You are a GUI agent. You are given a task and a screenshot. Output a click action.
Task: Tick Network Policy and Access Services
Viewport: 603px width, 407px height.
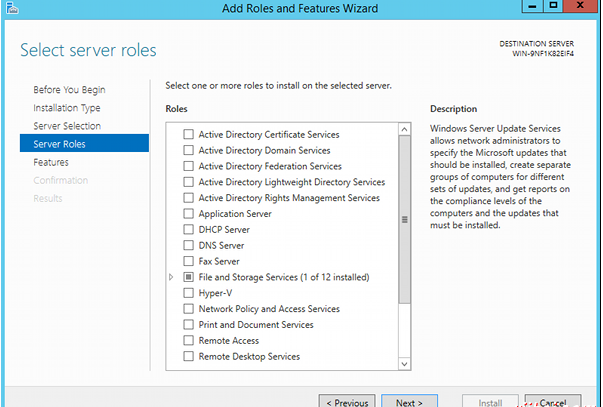pos(188,309)
